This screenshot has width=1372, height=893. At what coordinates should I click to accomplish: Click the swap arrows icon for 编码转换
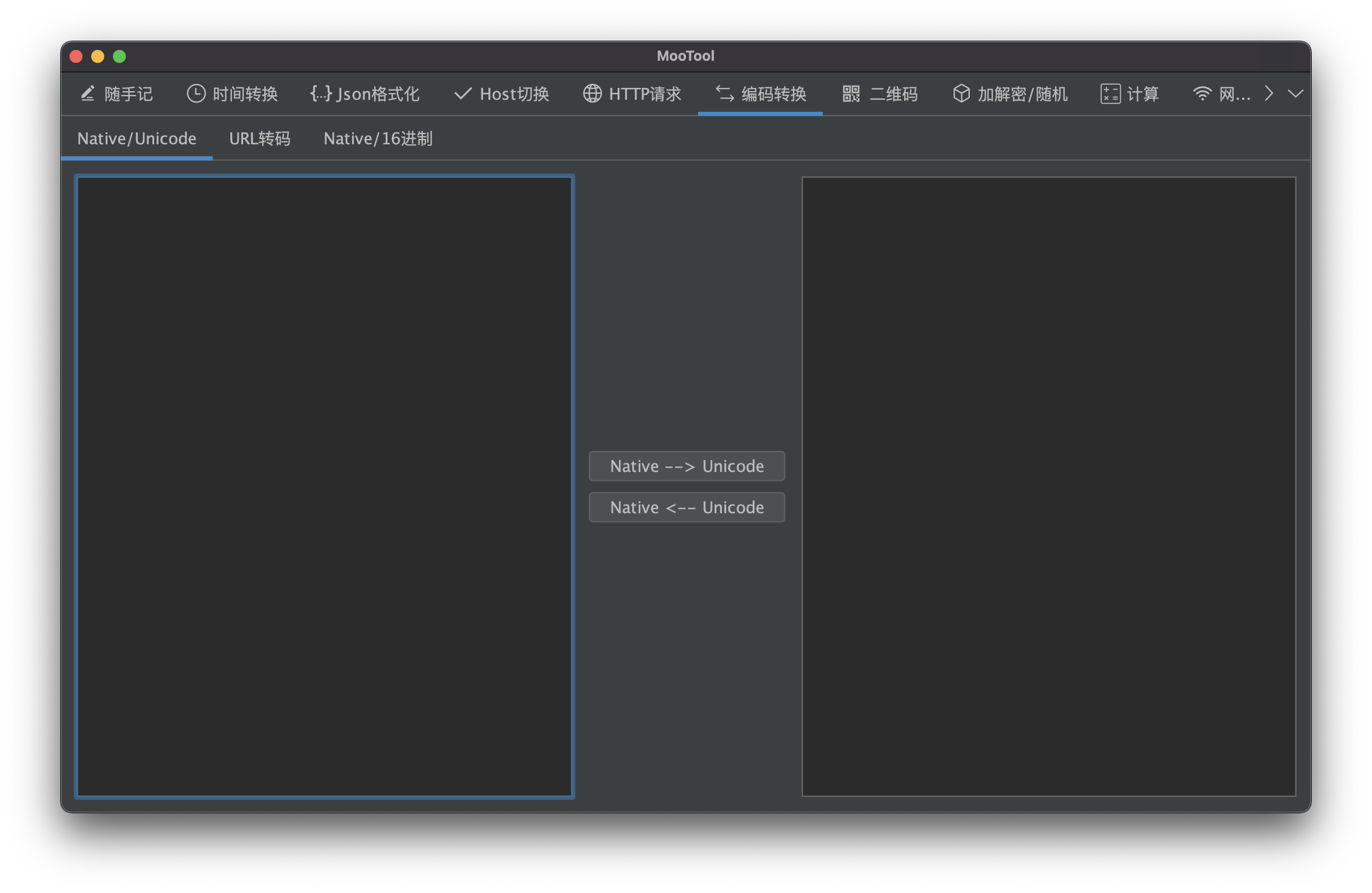pyautogui.click(x=725, y=93)
